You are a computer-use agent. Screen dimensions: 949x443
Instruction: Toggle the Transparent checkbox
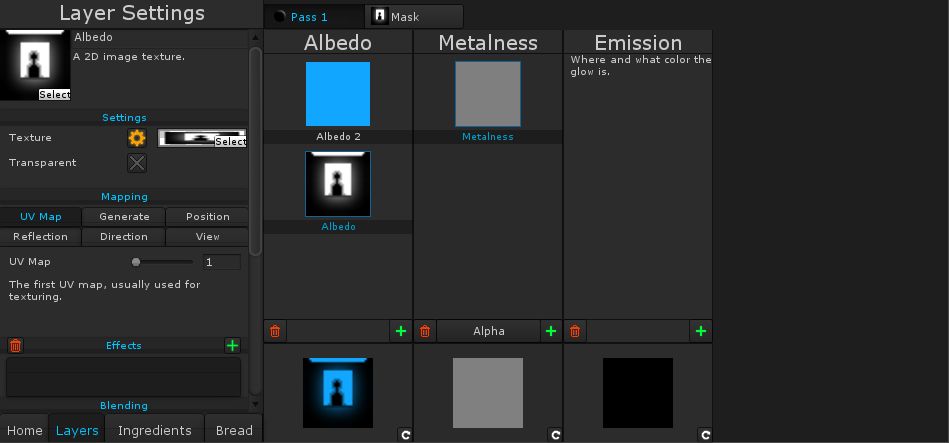[137, 163]
